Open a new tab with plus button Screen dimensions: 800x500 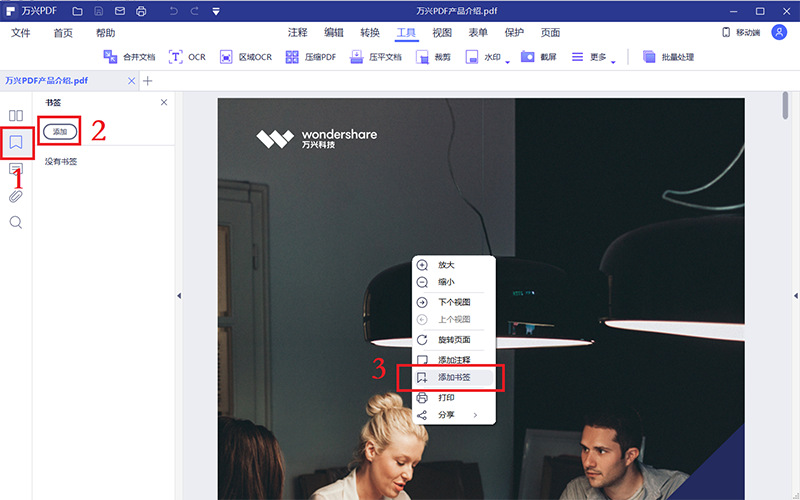[x=148, y=81]
